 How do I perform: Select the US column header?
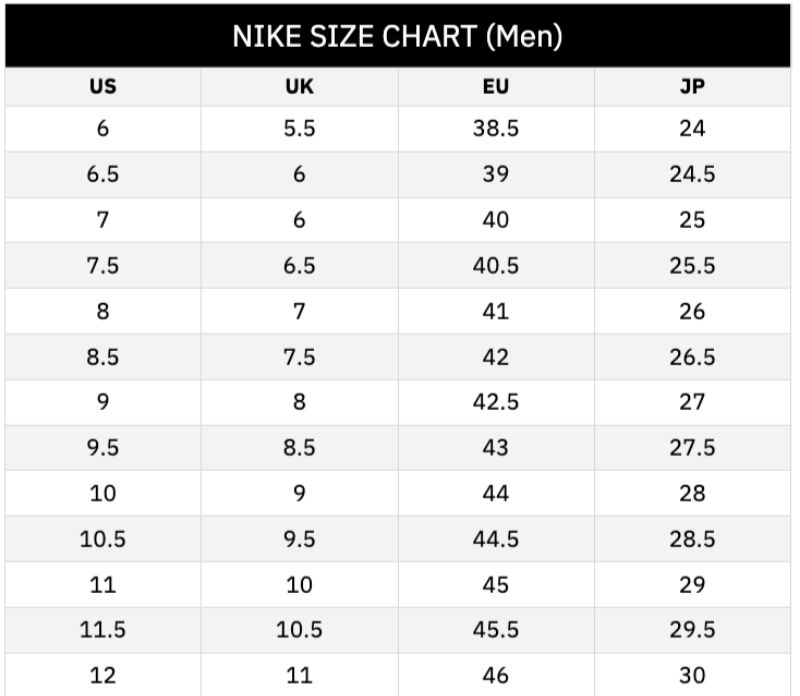tap(103, 86)
